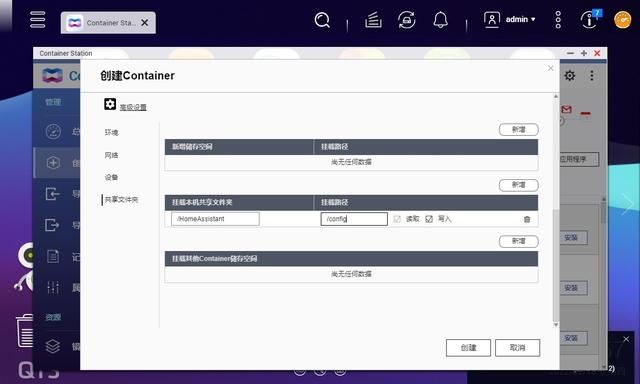The width and height of the screenshot is (640, 384).
Task: Click the Container Station overview gauge sidebar icon
Action: tap(53, 131)
